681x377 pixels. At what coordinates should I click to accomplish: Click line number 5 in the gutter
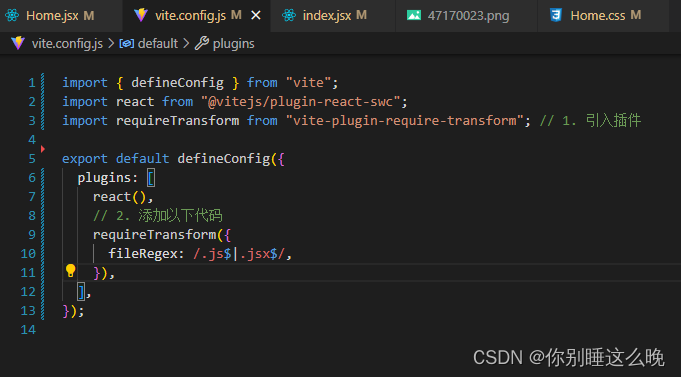(32, 159)
